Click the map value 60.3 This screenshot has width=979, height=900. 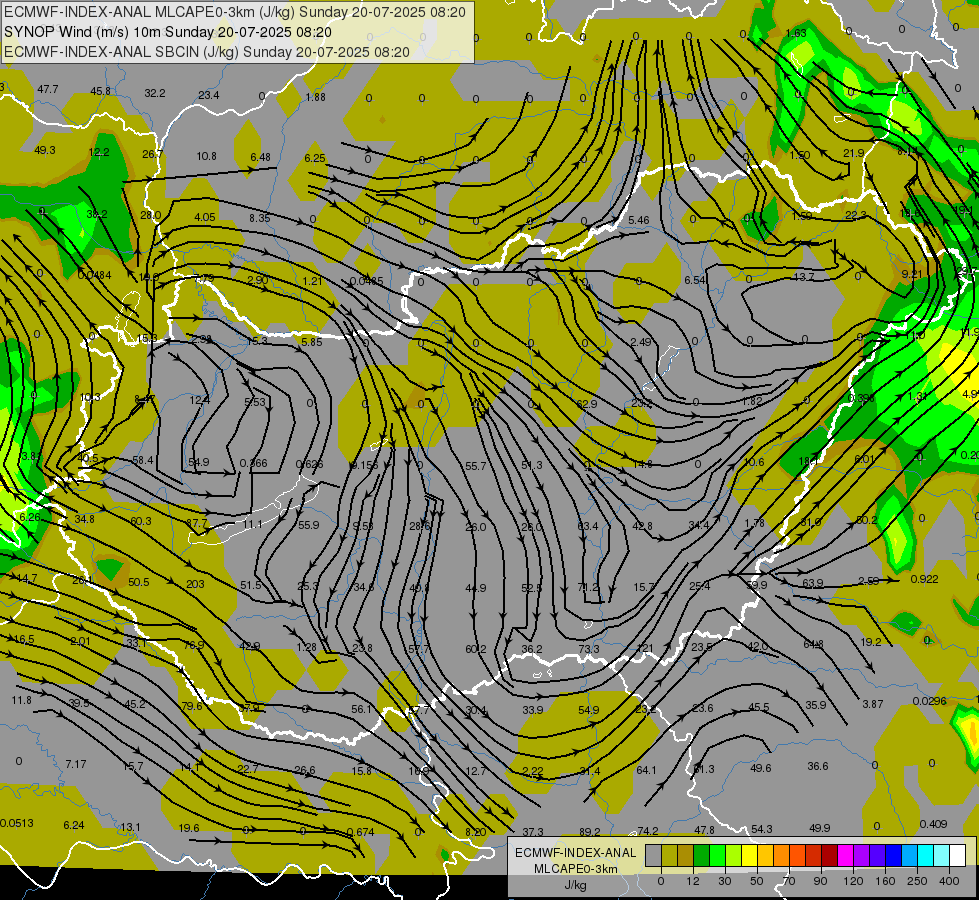point(141,521)
